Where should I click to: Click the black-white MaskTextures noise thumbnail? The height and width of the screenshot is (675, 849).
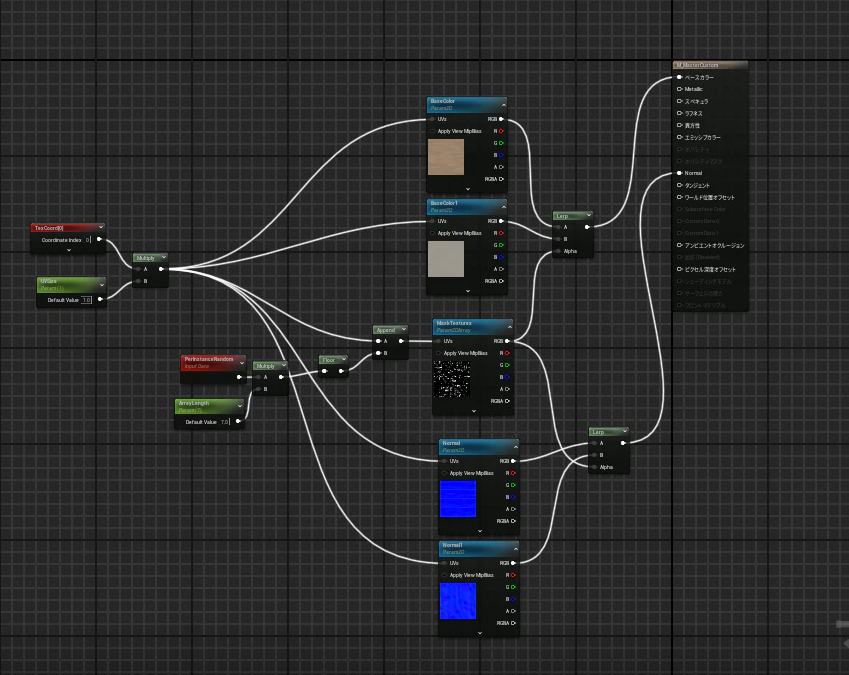tap(452, 379)
